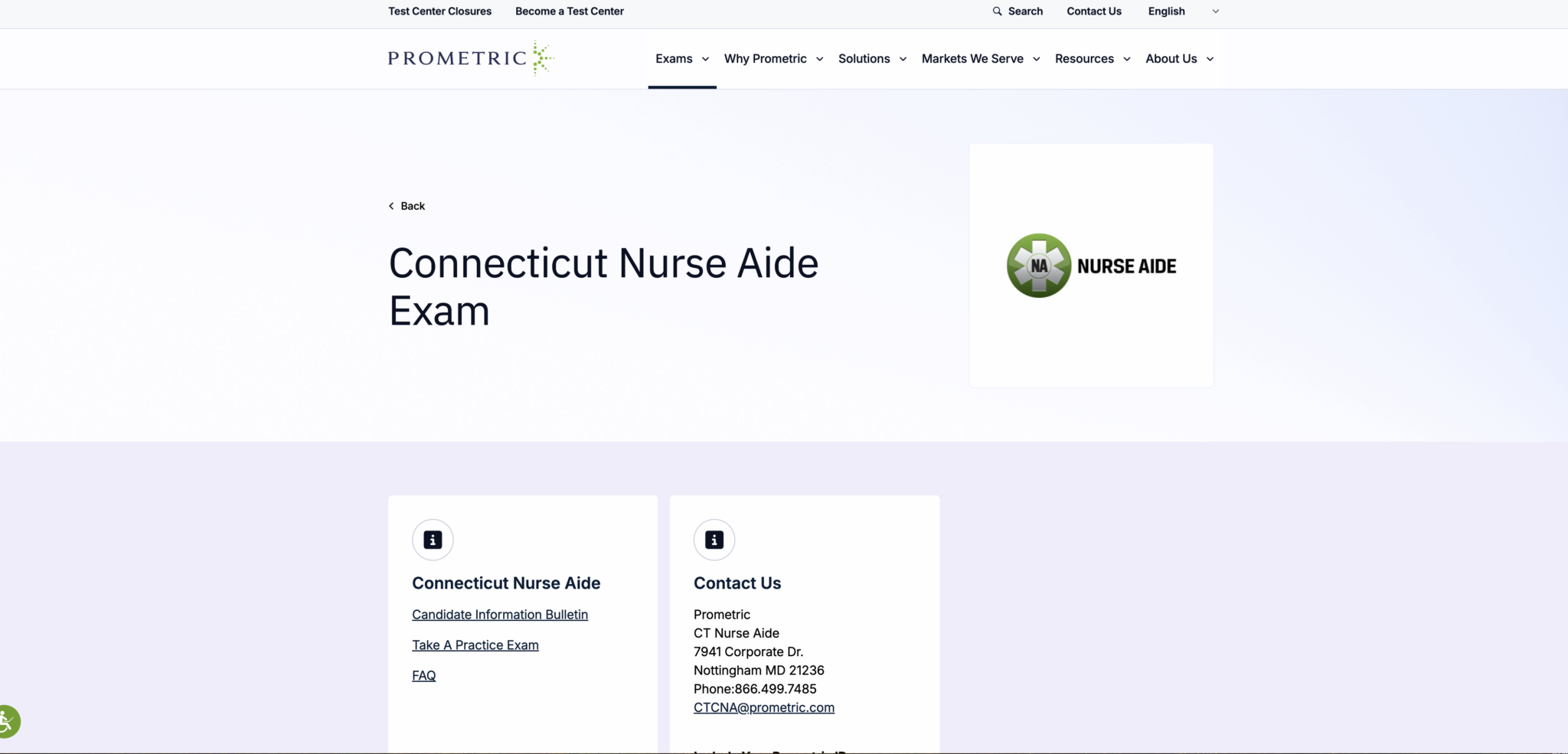Click the CTCNA@prometric.com email link
Screen dimensions: 1568x754
click(763, 707)
